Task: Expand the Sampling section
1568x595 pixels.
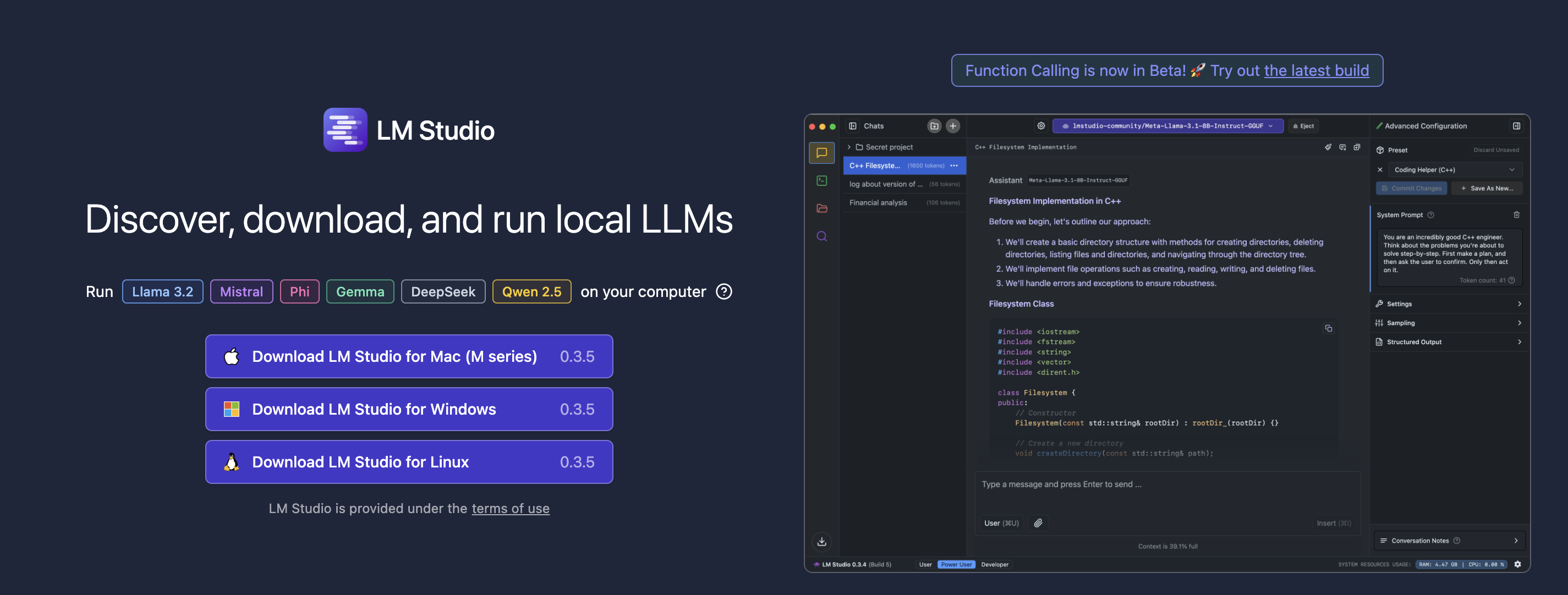Action: 1448,323
